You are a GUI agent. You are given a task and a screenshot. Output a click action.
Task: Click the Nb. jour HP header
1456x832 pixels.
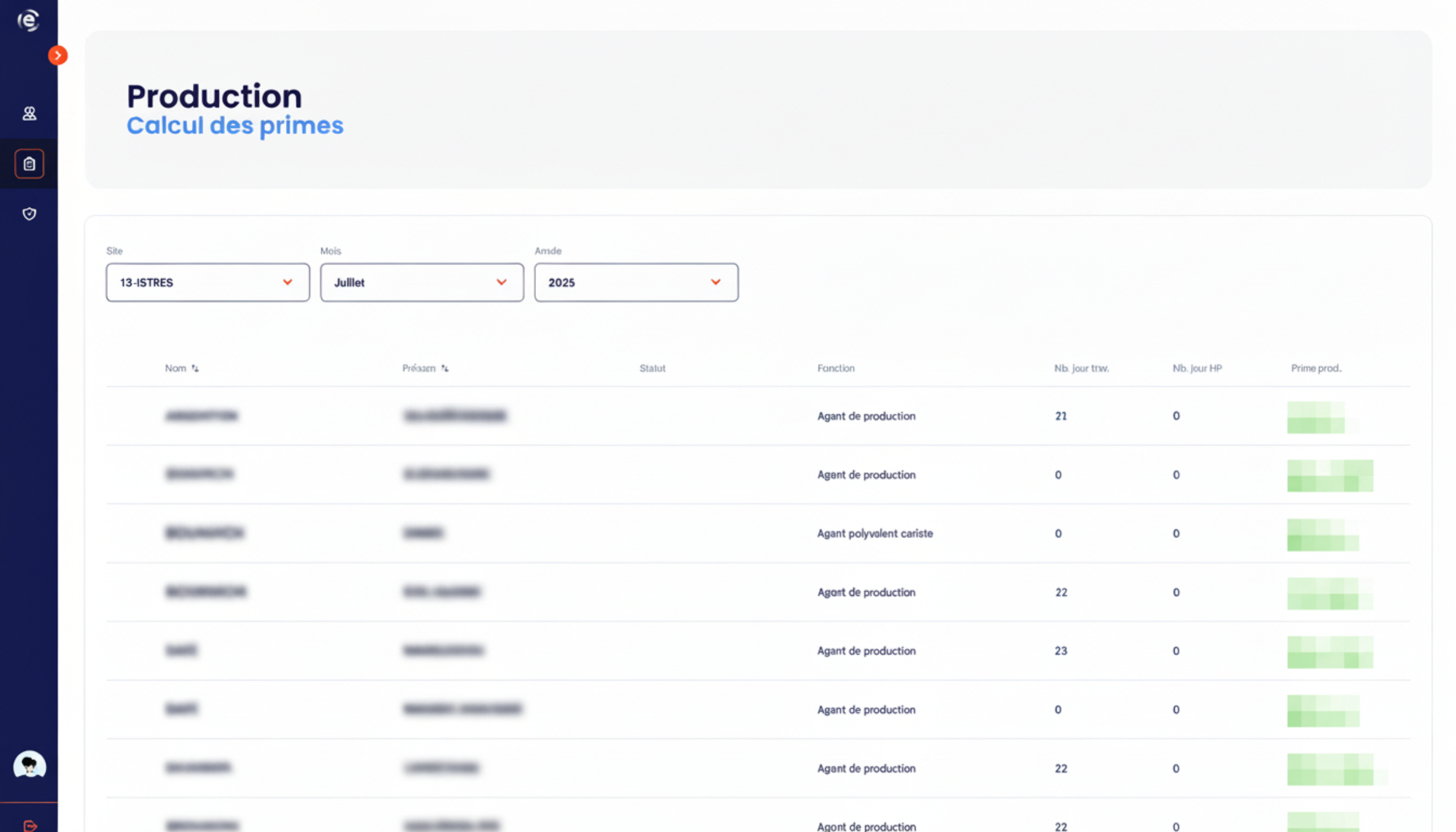1196,368
